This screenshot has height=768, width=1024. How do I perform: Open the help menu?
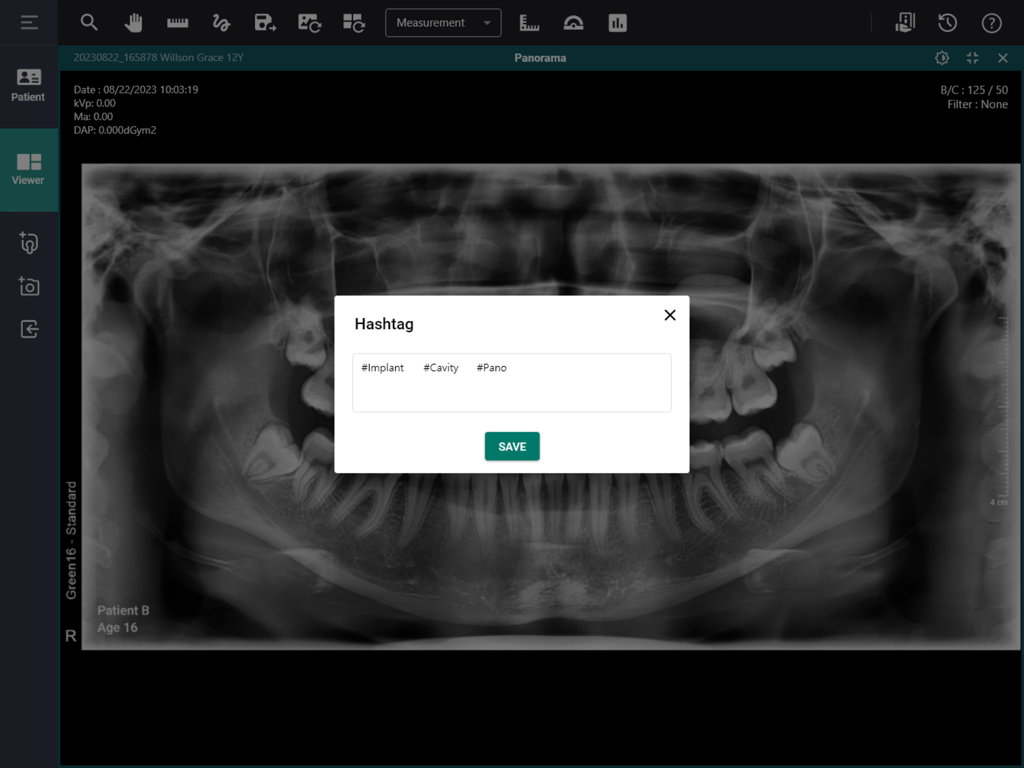(x=991, y=22)
